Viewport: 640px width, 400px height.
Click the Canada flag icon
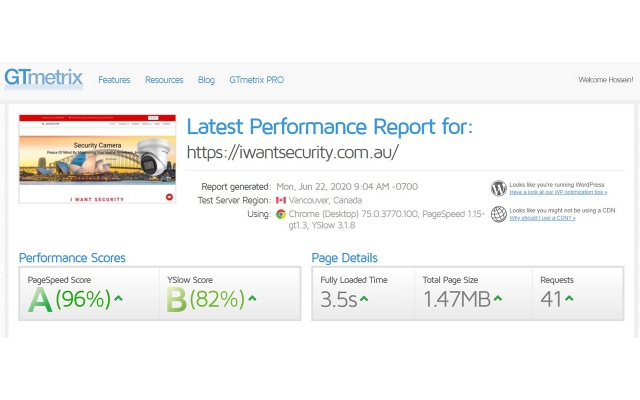[281, 200]
